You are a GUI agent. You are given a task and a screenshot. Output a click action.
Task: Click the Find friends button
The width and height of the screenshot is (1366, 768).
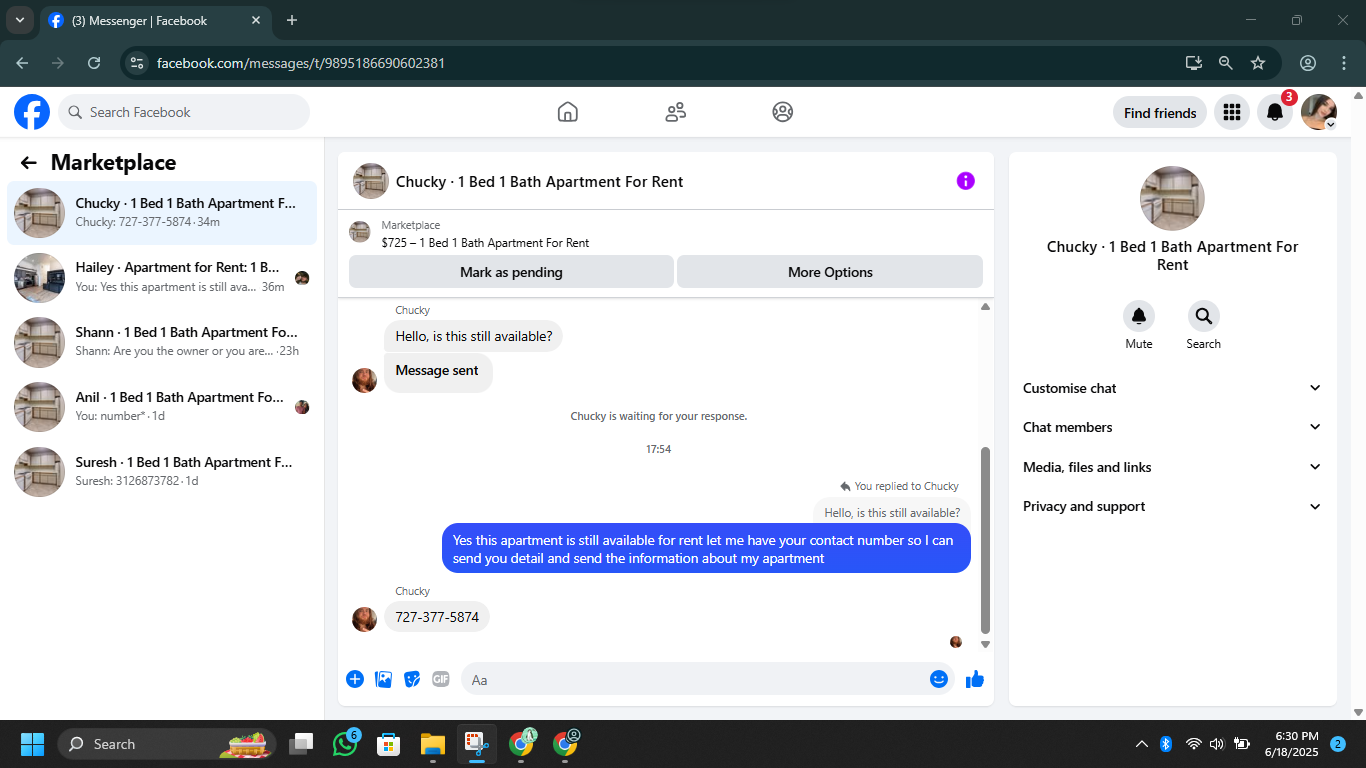click(1160, 113)
